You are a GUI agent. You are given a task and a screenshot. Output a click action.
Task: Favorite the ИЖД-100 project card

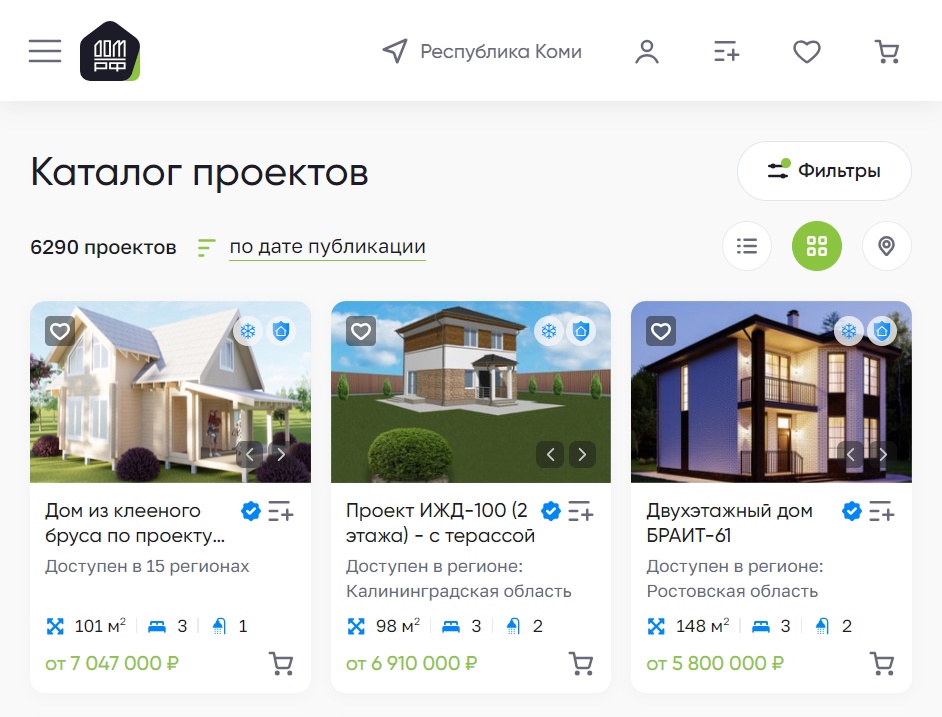(x=360, y=331)
